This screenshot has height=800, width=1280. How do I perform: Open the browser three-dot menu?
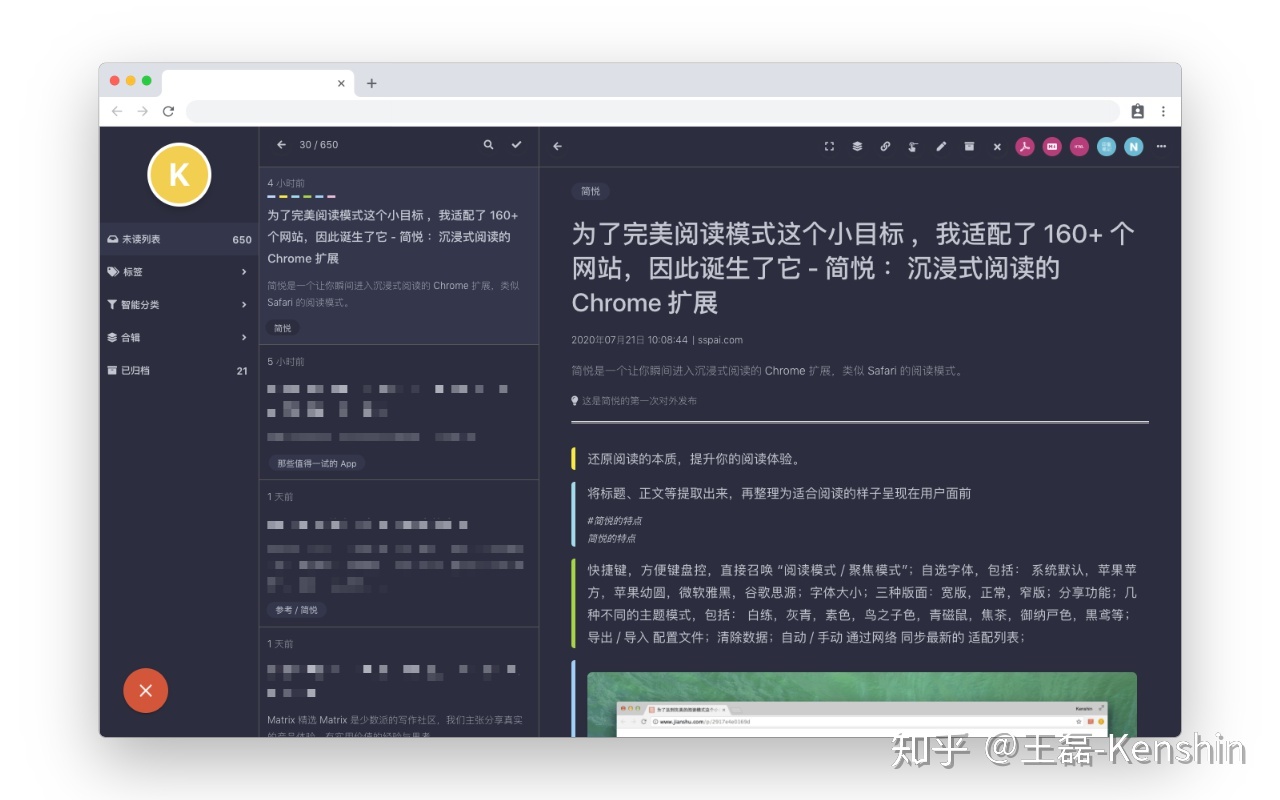[1163, 111]
